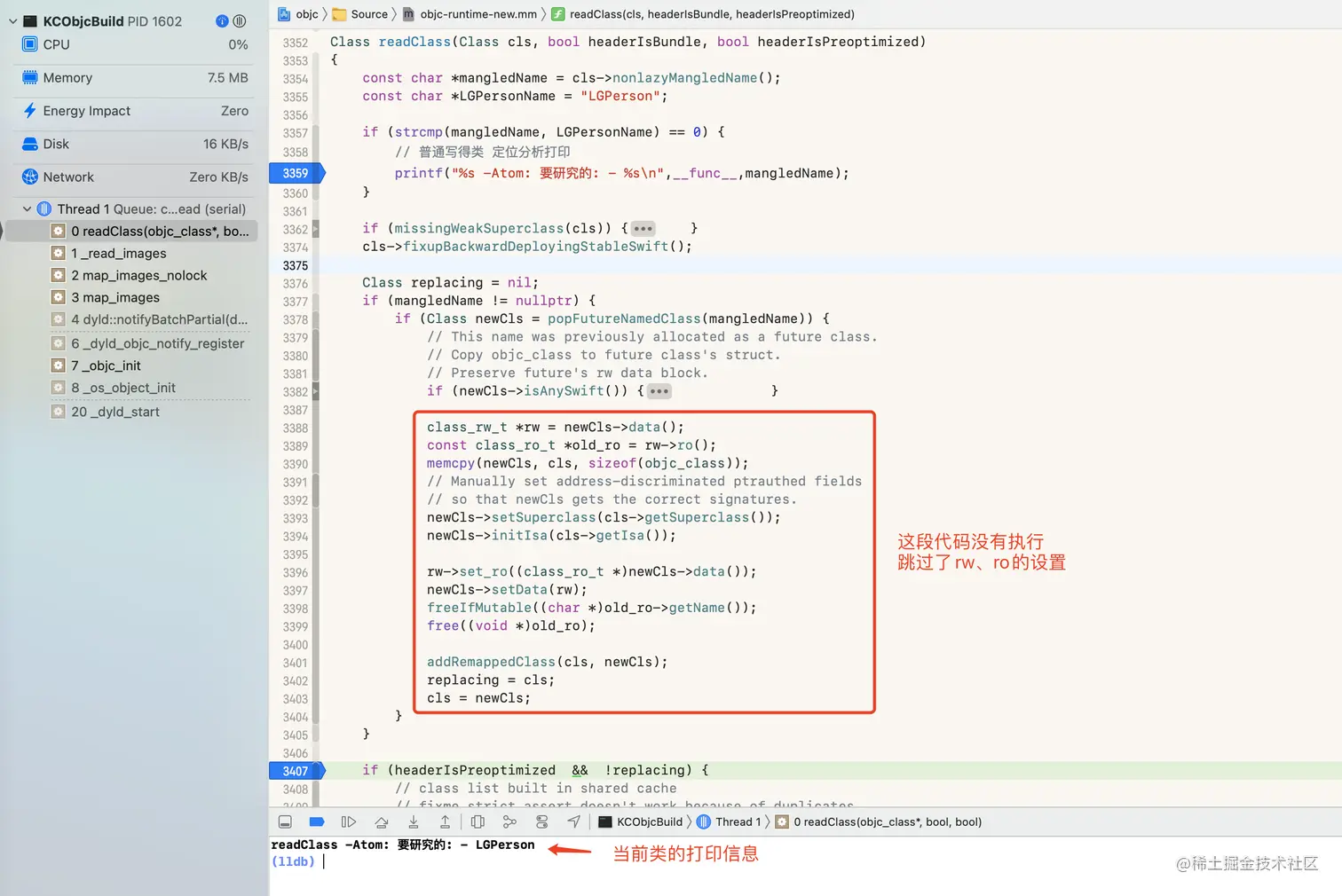Click popFutureNamedClass on line 3378
The image size is (1342, 896).
pyautogui.click(x=624, y=318)
